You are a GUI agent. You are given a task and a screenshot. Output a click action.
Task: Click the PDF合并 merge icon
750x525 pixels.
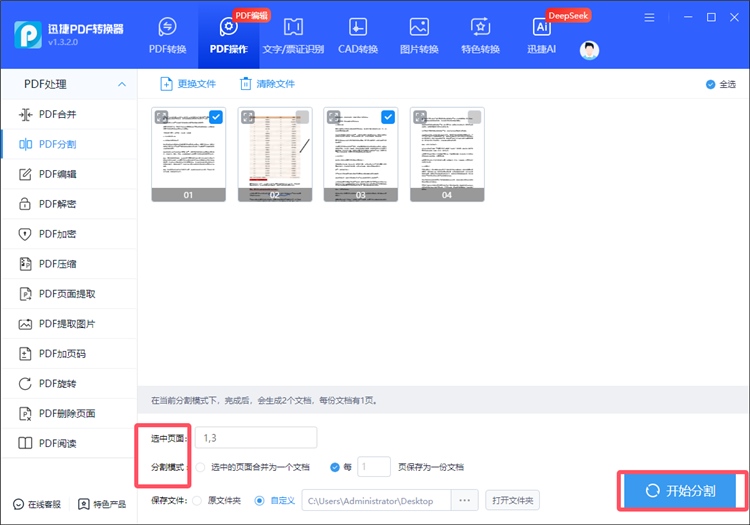25,114
